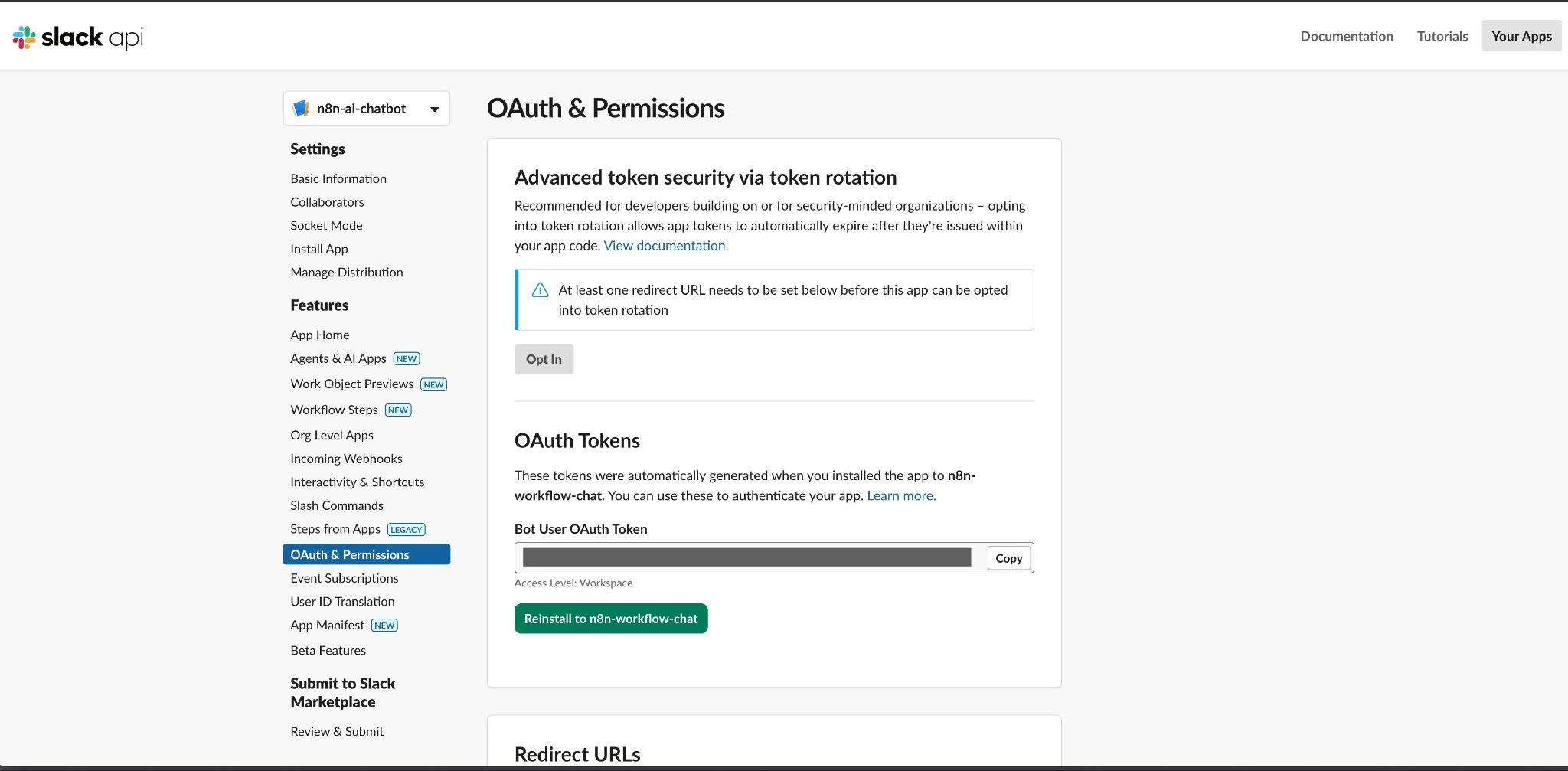1568x771 pixels.
Task: Open Your Apps in top navigation
Action: point(1521,36)
